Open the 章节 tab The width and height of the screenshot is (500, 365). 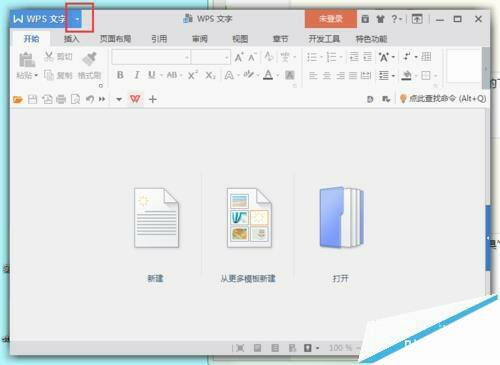pos(280,39)
